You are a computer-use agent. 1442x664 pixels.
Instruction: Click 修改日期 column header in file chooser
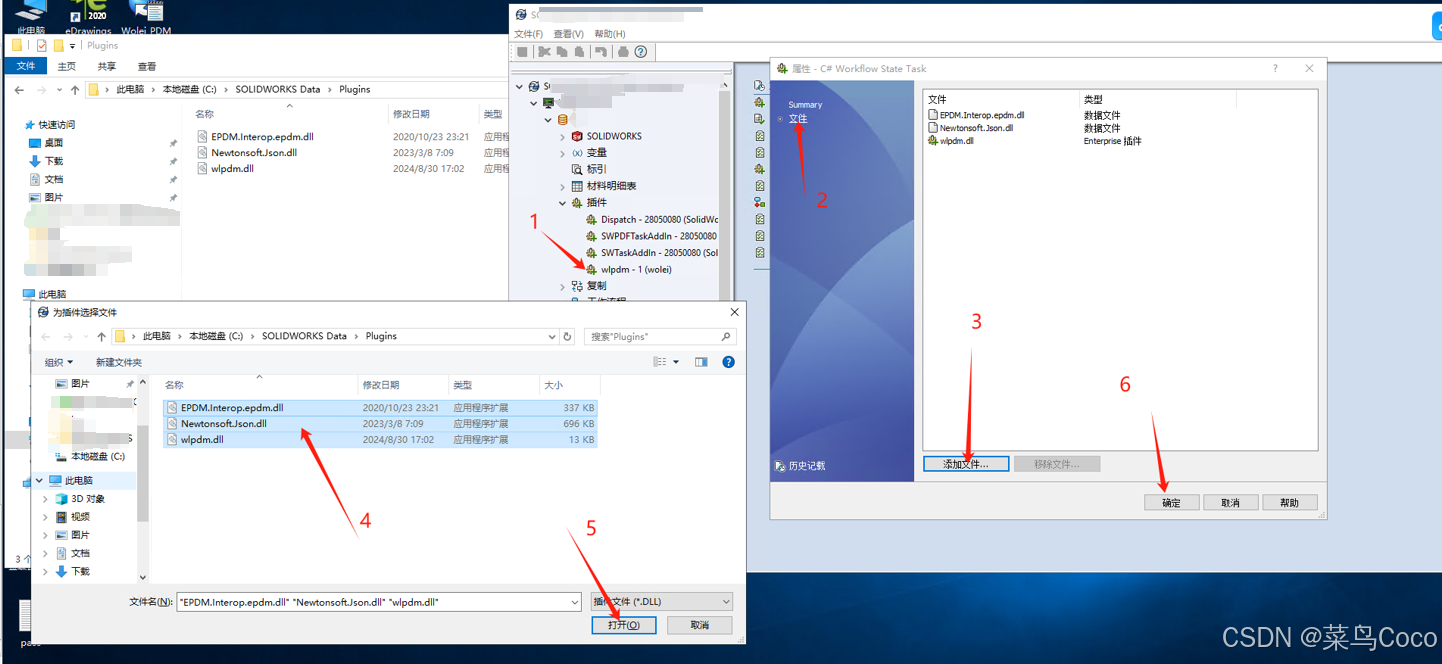(x=401, y=385)
